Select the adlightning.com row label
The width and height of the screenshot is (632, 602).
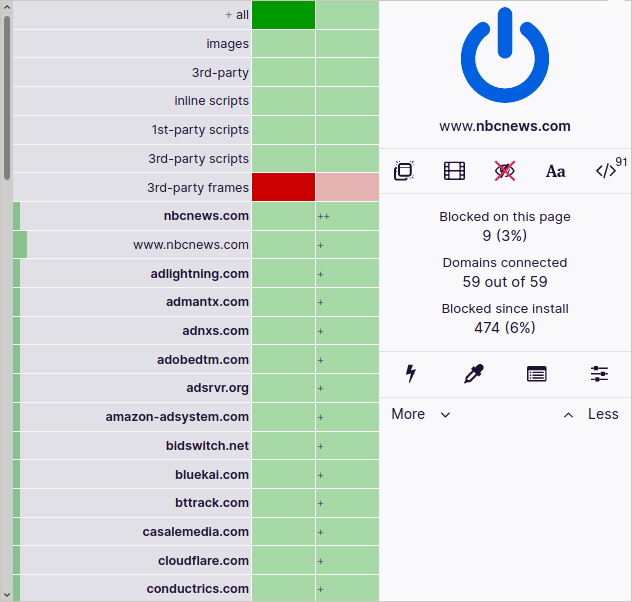[x=132, y=274]
